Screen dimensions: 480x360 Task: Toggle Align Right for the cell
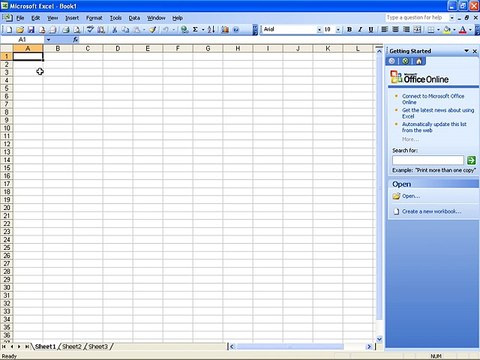pos(406,30)
